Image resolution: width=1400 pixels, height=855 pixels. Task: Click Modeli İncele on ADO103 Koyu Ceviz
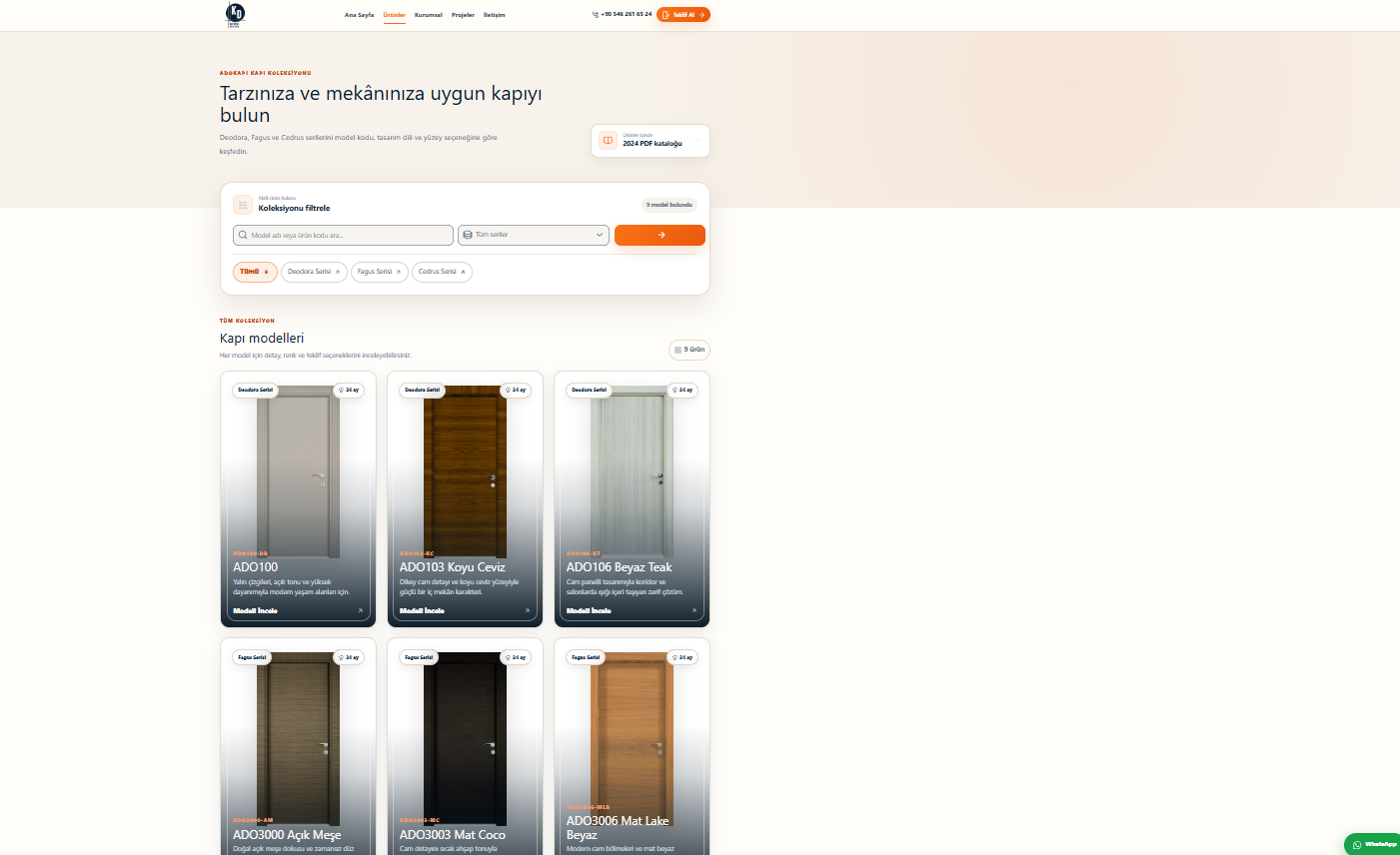[422, 610]
